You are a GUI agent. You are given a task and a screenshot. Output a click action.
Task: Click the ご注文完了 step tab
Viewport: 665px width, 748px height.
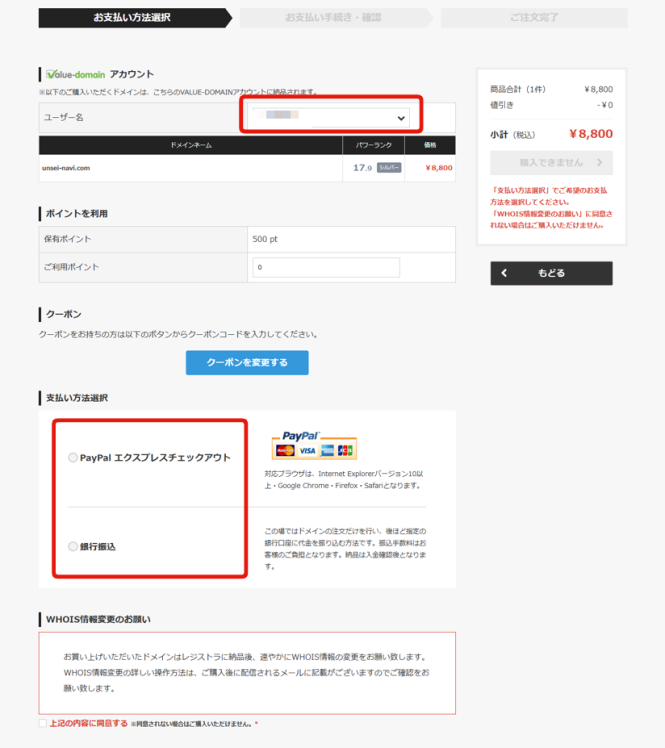[x=533, y=18]
